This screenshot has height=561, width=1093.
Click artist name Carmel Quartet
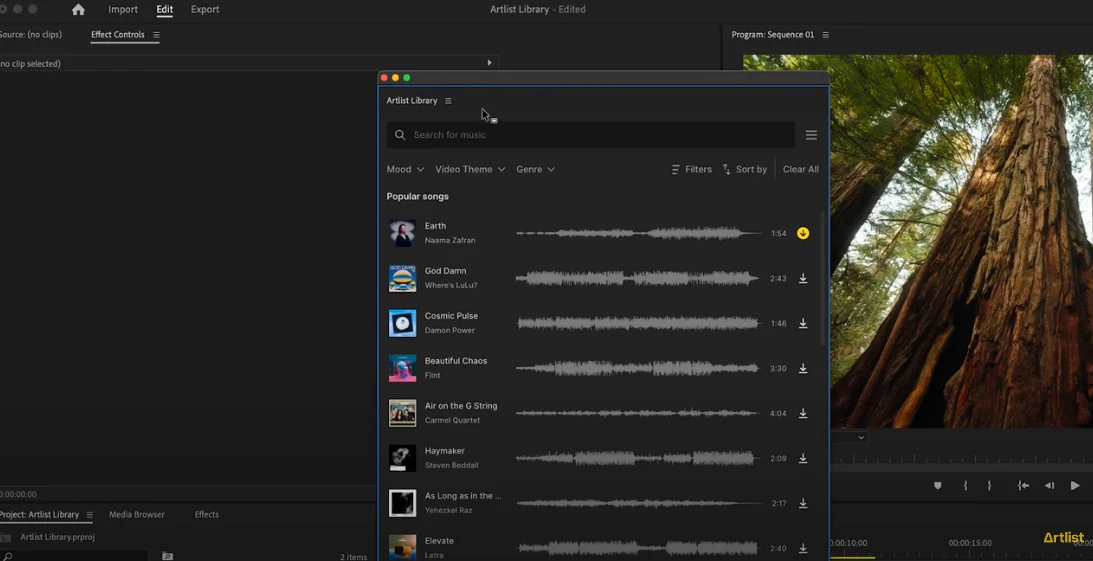[452, 420]
